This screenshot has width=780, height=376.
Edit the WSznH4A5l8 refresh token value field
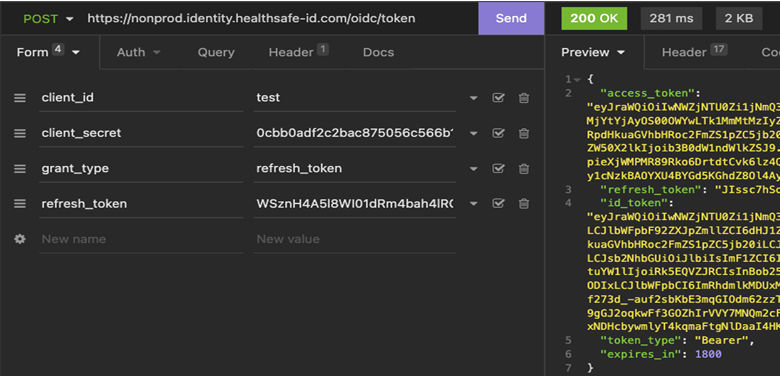click(x=355, y=203)
